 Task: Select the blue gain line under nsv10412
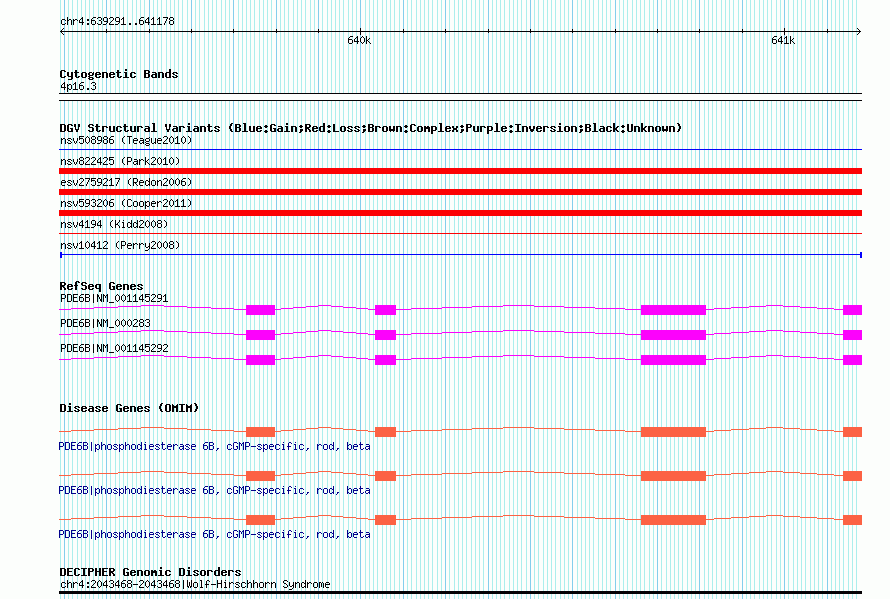[460, 255]
